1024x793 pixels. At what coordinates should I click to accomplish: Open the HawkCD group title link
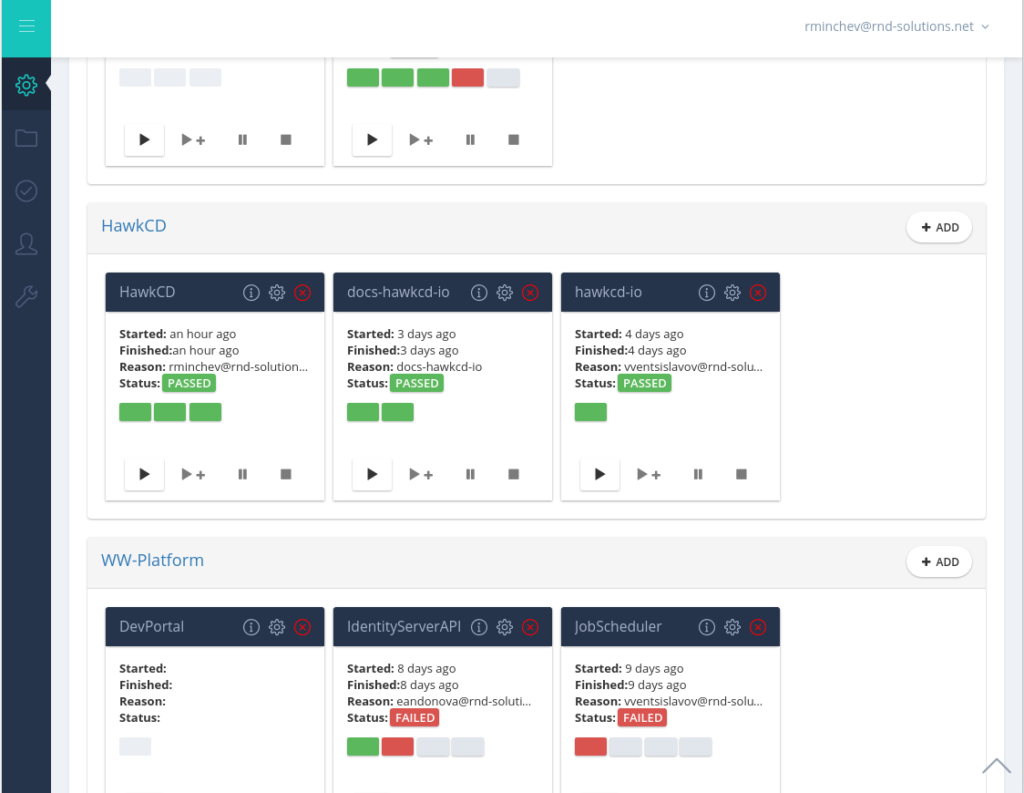coord(134,225)
